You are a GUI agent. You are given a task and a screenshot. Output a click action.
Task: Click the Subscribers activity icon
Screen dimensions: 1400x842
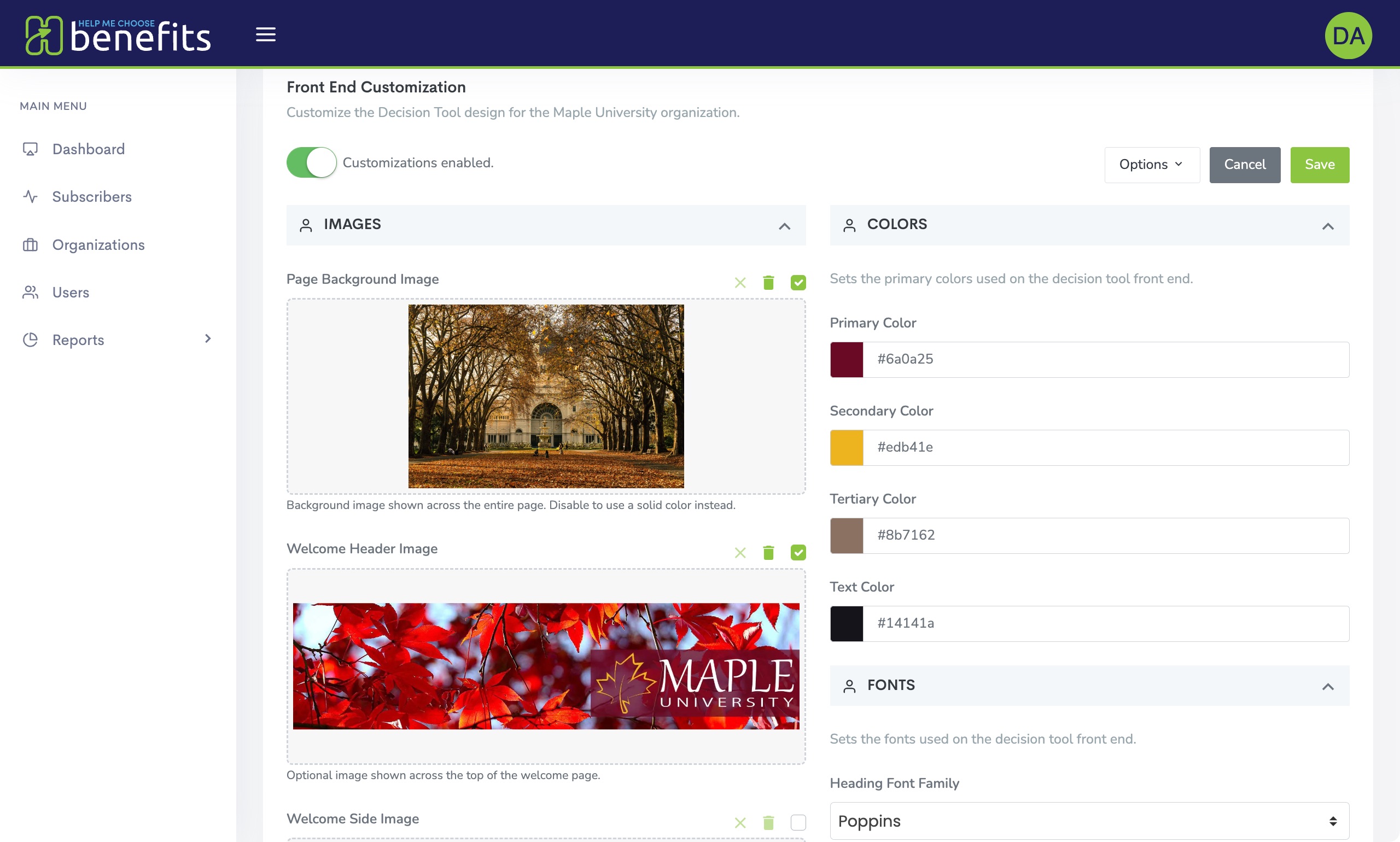click(x=30, y=197)
